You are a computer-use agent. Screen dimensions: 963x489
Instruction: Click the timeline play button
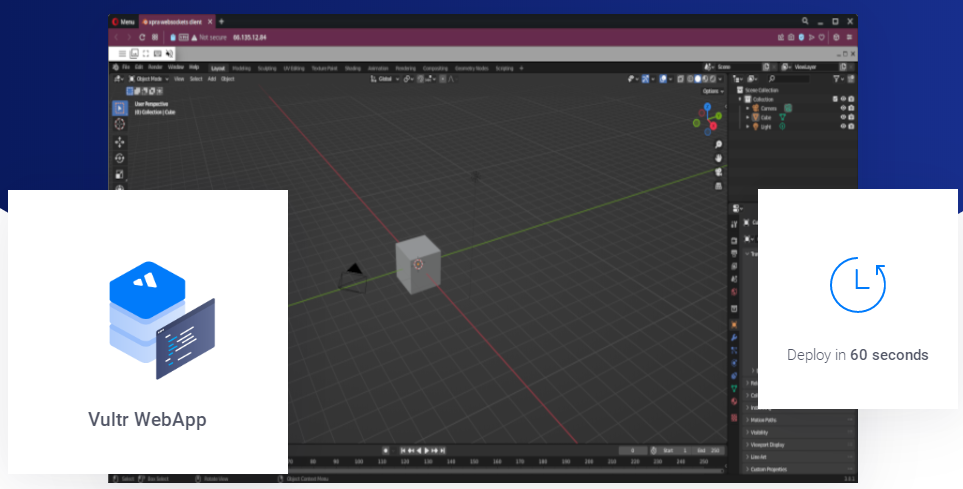point(427,451)
